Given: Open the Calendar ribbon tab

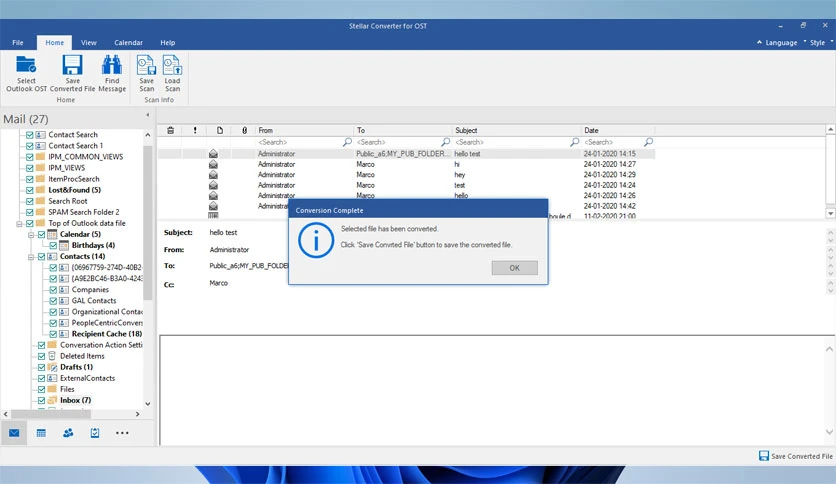Looking at the screenshot, I should [x=128, y=43].
